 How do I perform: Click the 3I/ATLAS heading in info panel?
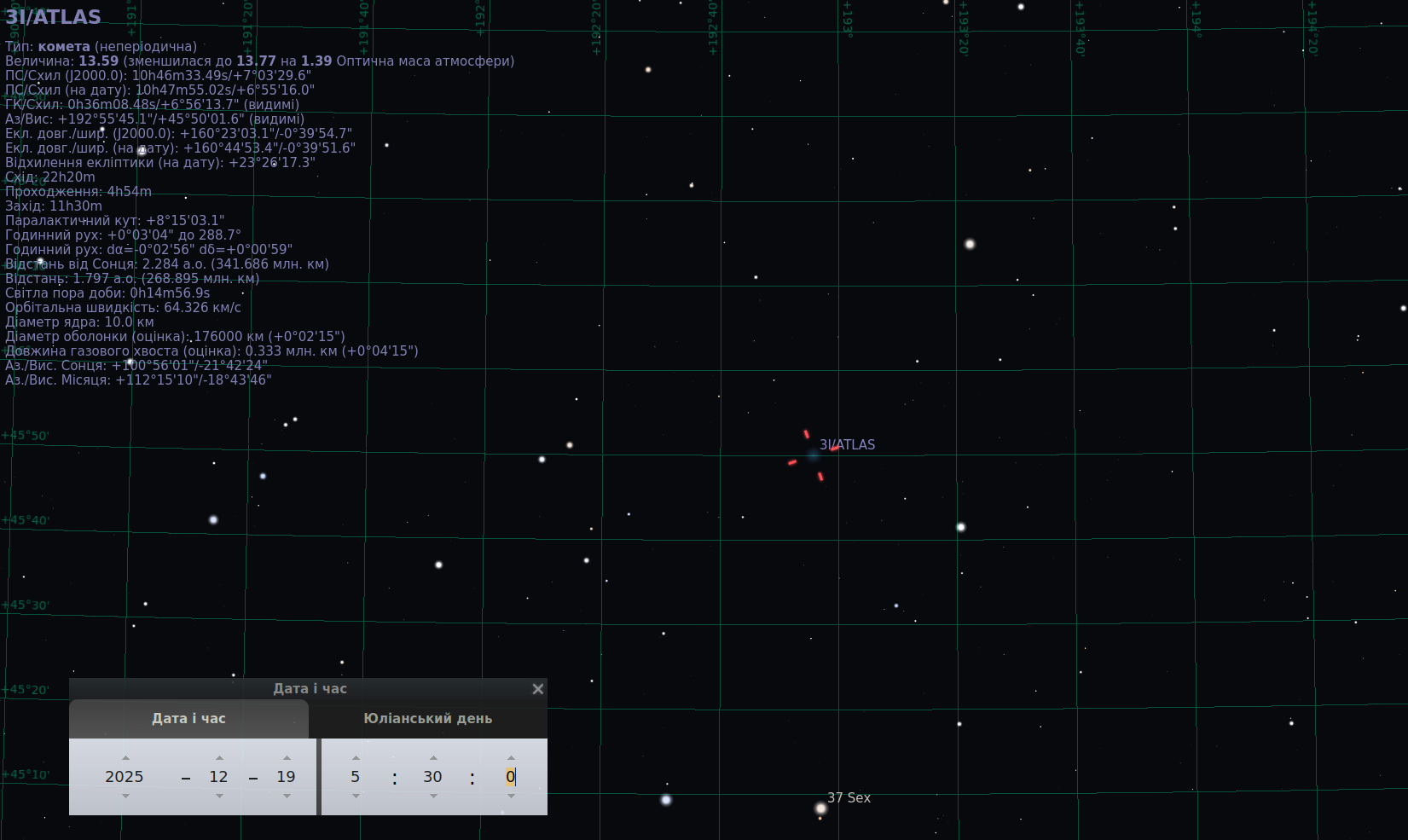pyautogui.click(x=53, y=17)
